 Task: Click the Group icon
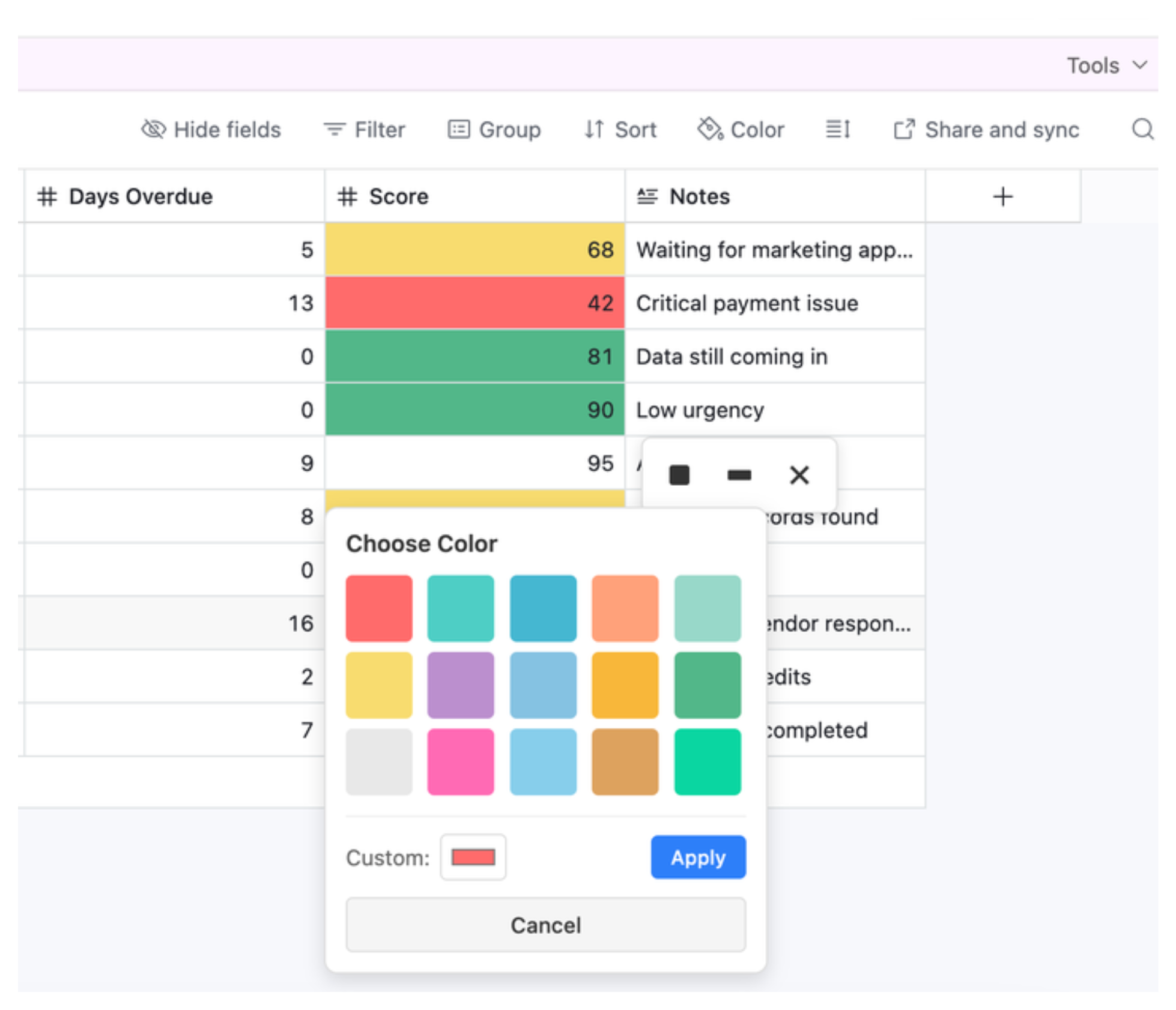pyautogui.click(x=459, y=129)
